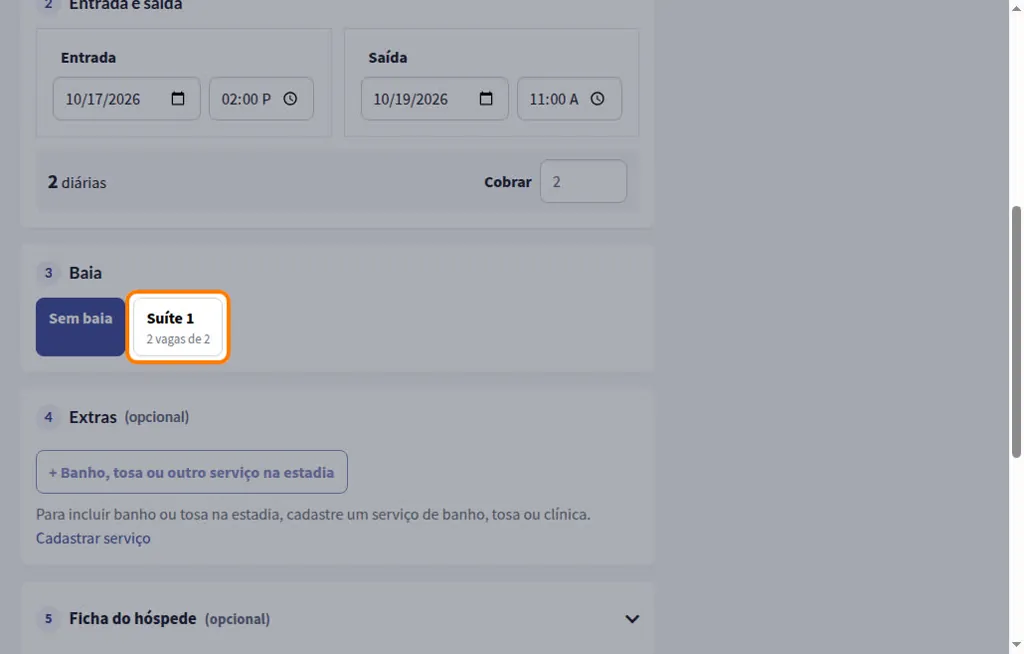Edit the Entrada date field 10/17/2026

pos(127,99)
